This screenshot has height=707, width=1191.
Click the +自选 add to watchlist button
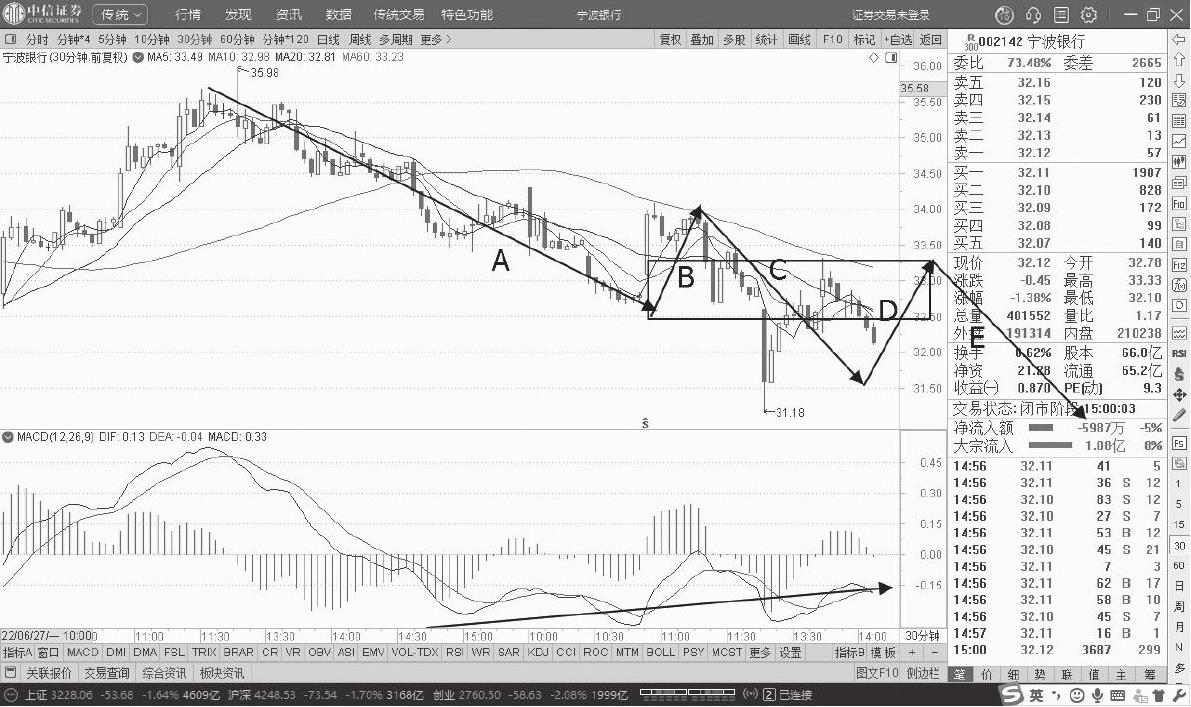(x=898, y=39)
